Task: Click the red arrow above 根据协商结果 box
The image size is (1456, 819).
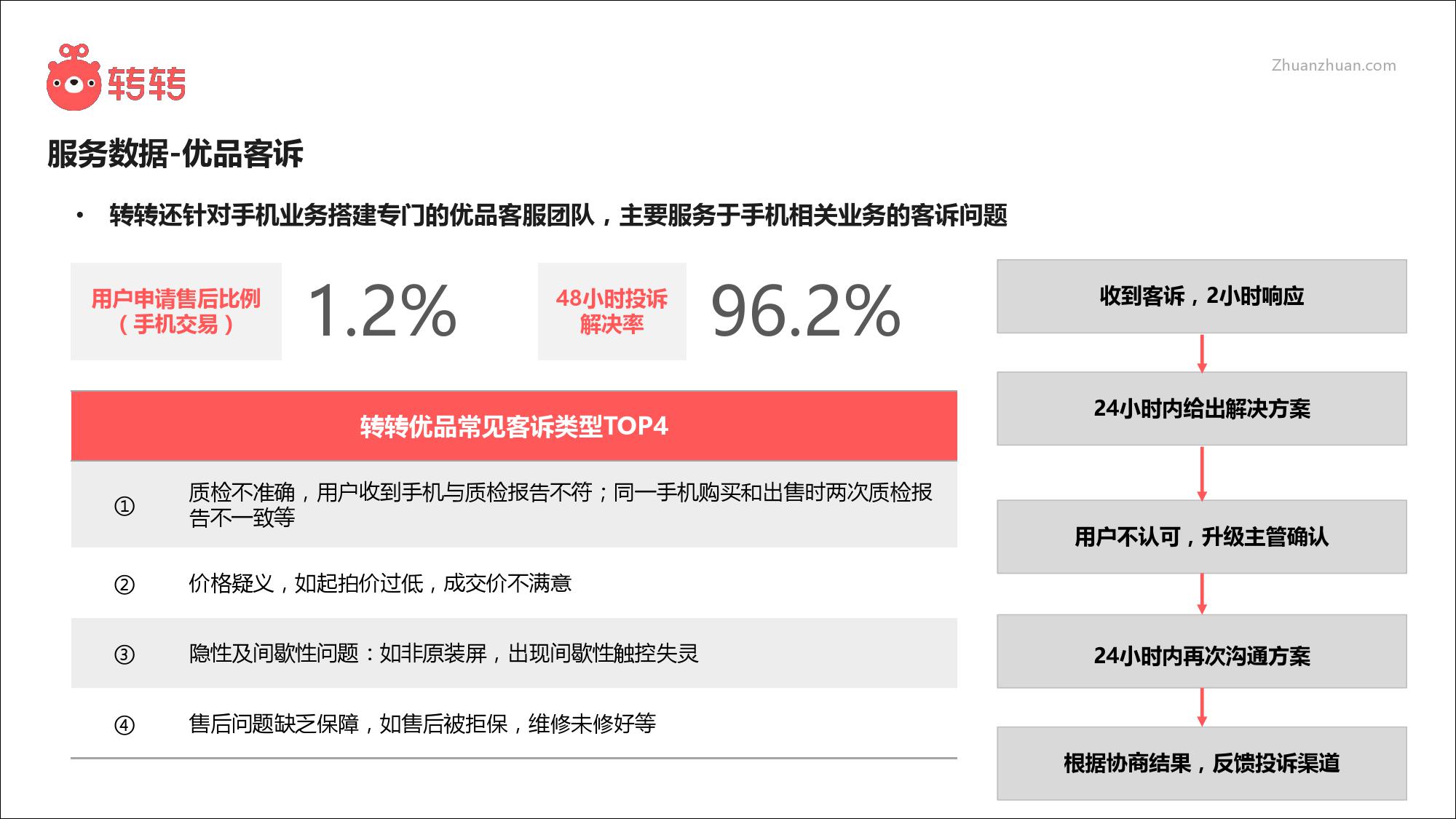Action: coord(1202,707)
